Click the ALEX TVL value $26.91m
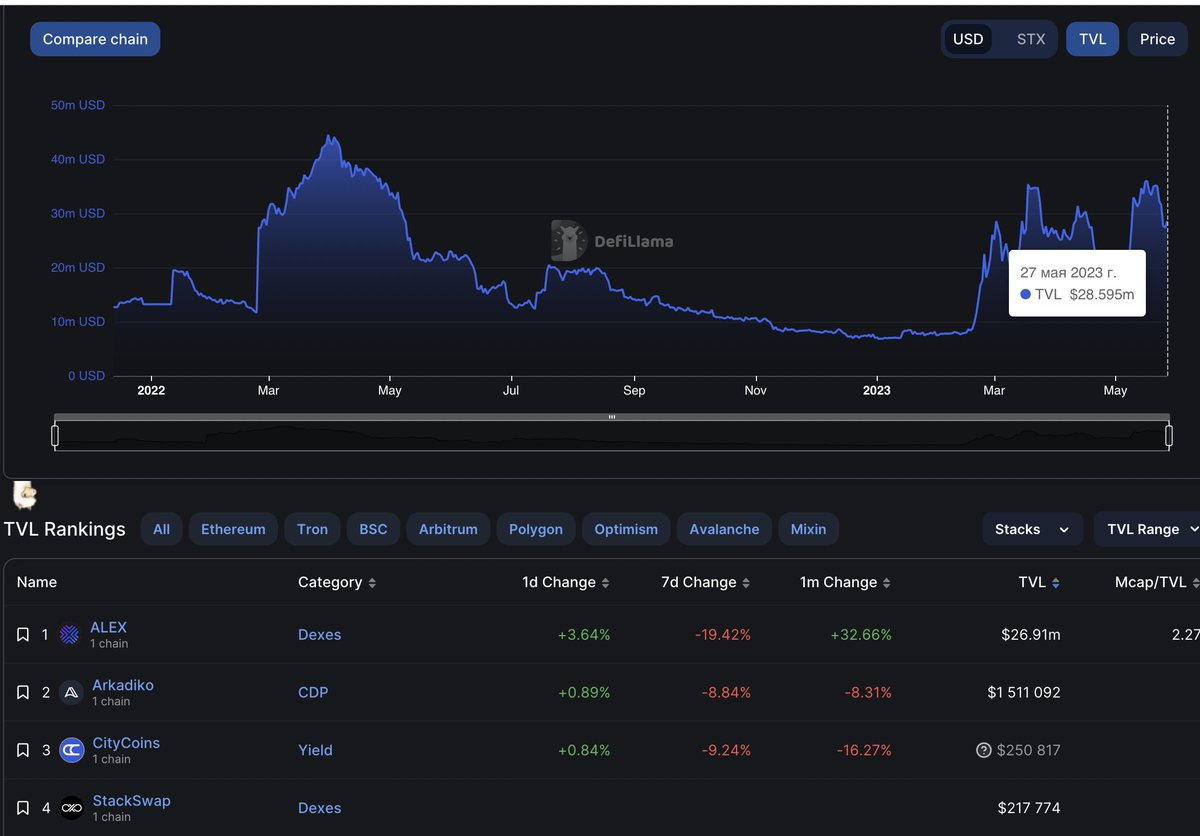The width and height of the screenshot is (1200, 836). point(1030,635)
